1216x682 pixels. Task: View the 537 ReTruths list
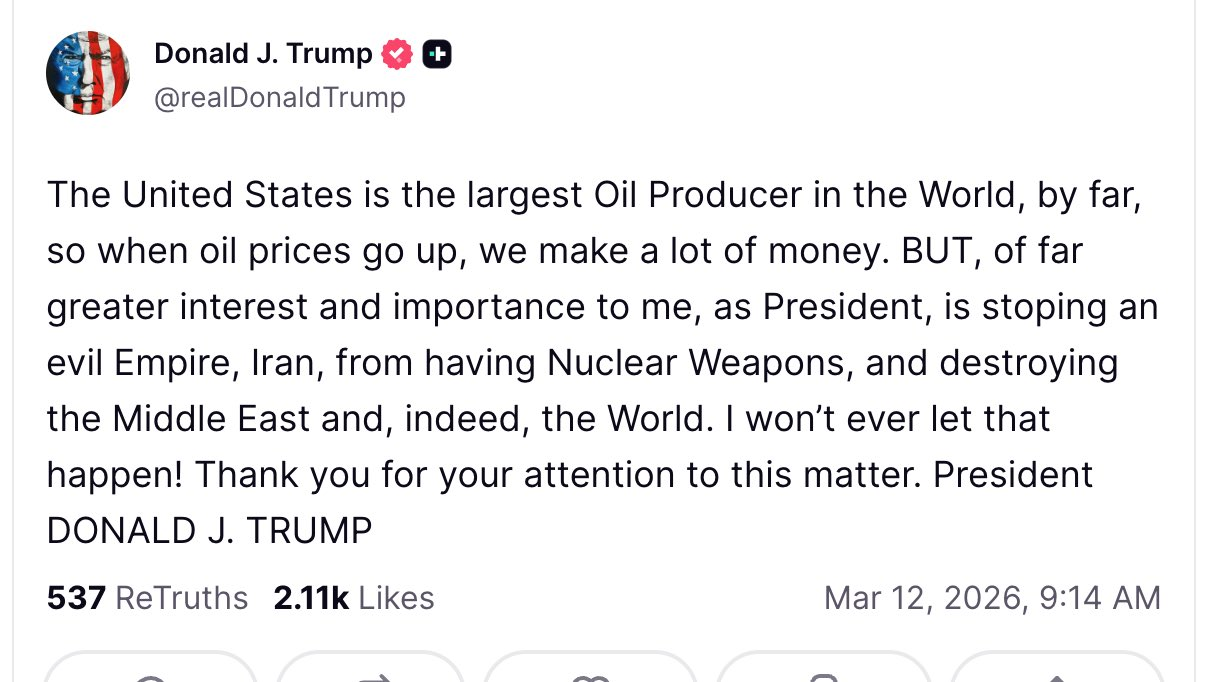pos(147,598)
